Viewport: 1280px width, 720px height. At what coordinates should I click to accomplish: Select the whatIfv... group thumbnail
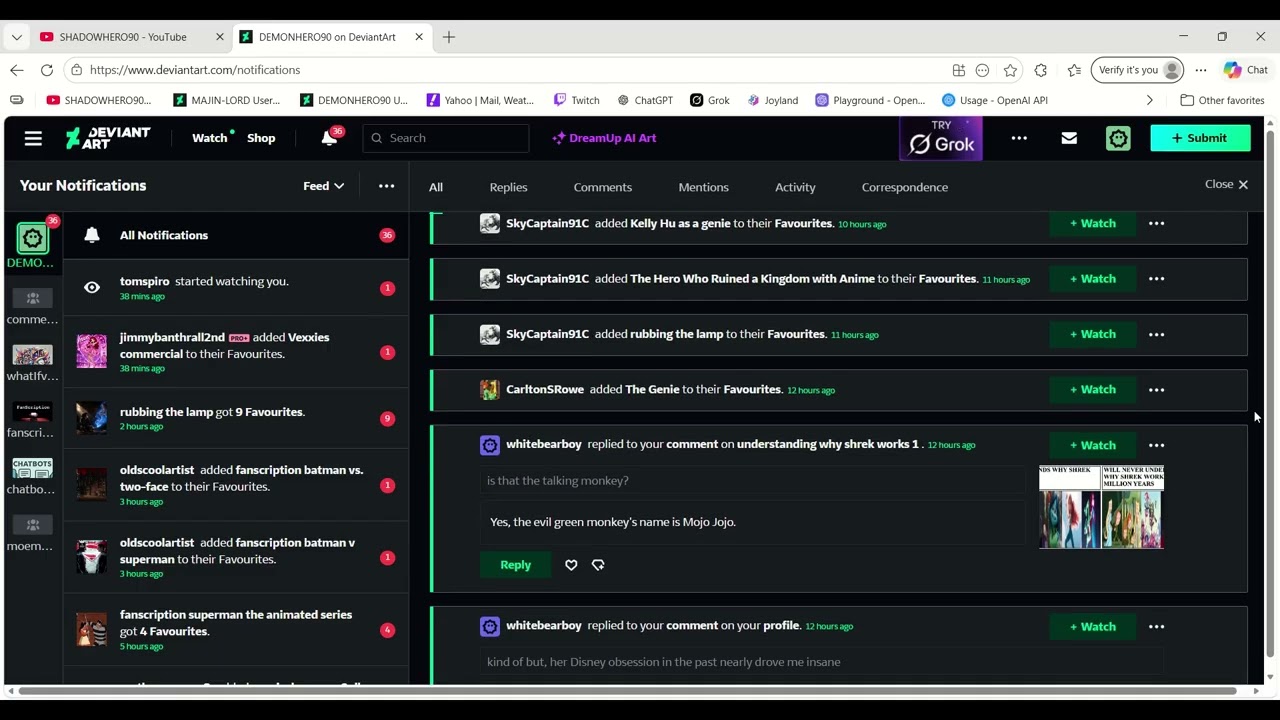[x=32, y=355]
